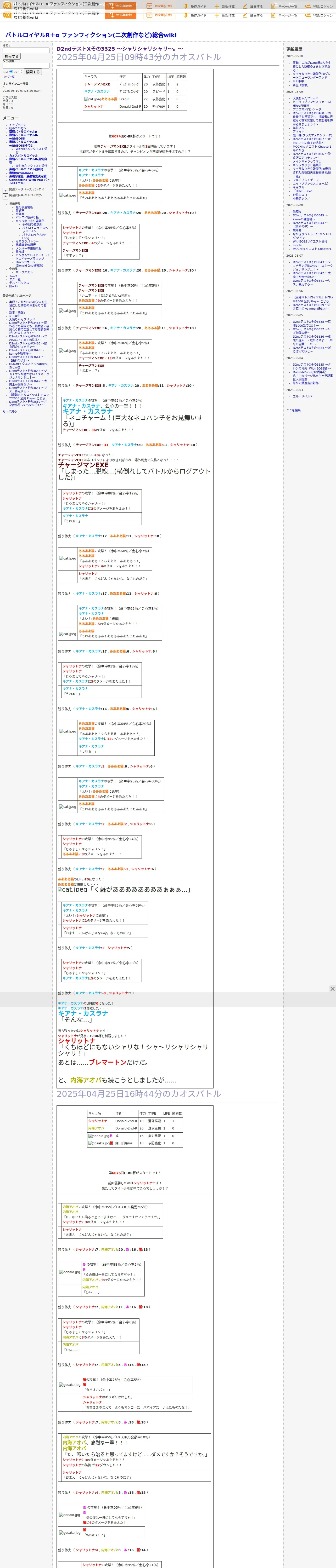The width and height of the screenshot is (336, 1568).
Task: Click the 16時44分のカオスバトル heading
Action: (139, 1094)
